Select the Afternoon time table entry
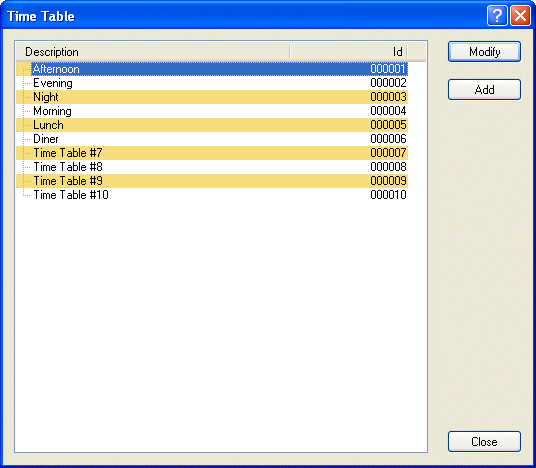The image size is (536, 468). coord(212,69)
